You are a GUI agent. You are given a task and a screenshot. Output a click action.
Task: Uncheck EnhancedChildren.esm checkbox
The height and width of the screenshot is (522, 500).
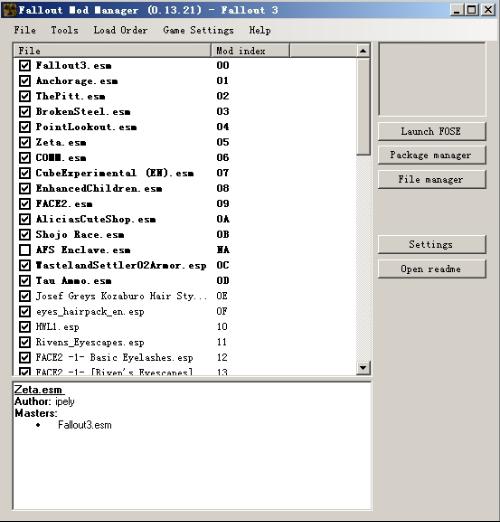25,188
